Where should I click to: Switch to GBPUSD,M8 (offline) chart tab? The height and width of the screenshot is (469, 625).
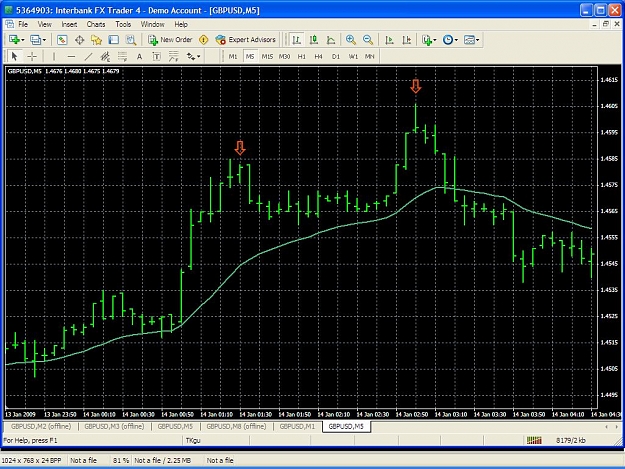(236, 426)
